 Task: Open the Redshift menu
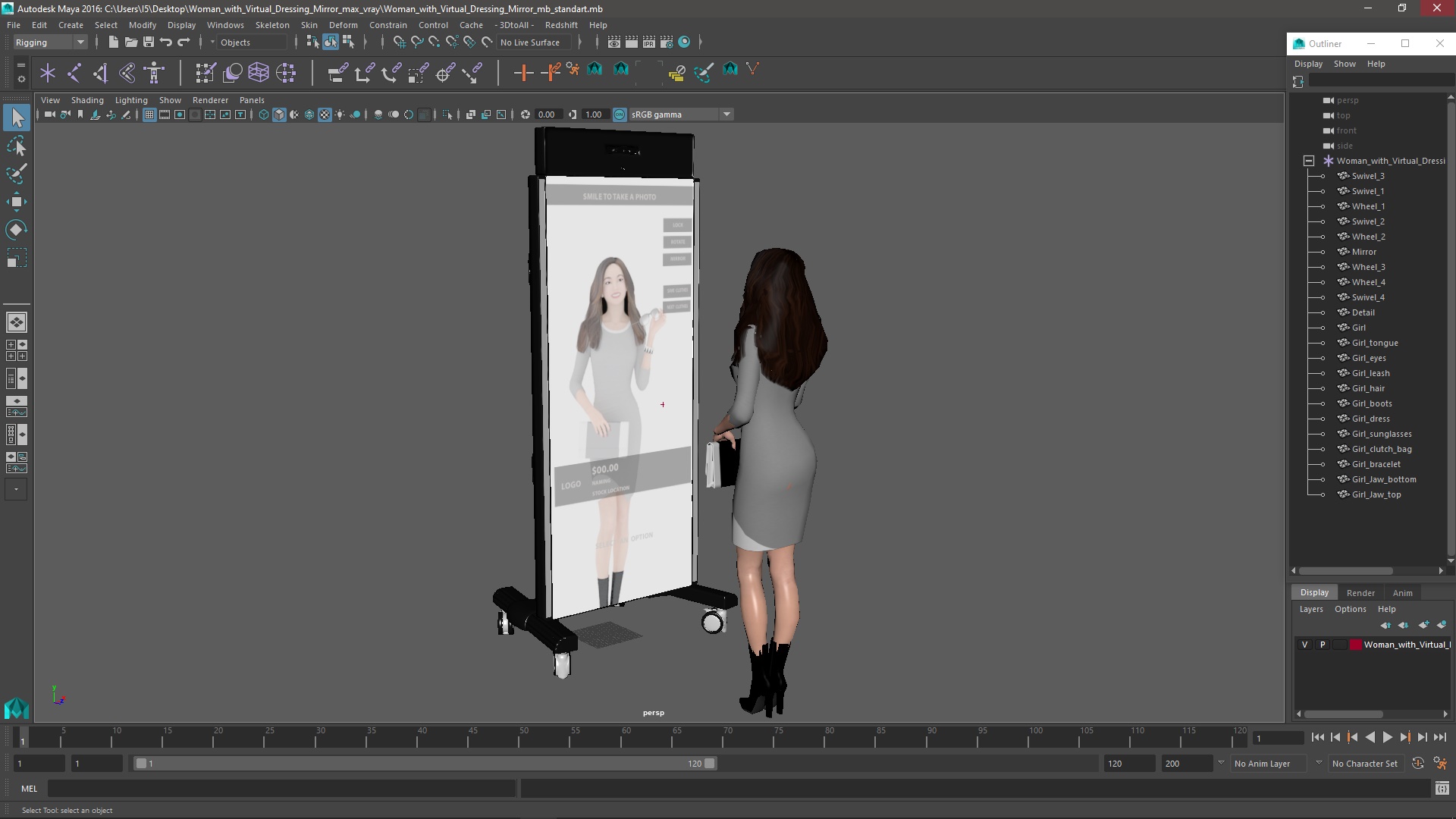[561, 25]
